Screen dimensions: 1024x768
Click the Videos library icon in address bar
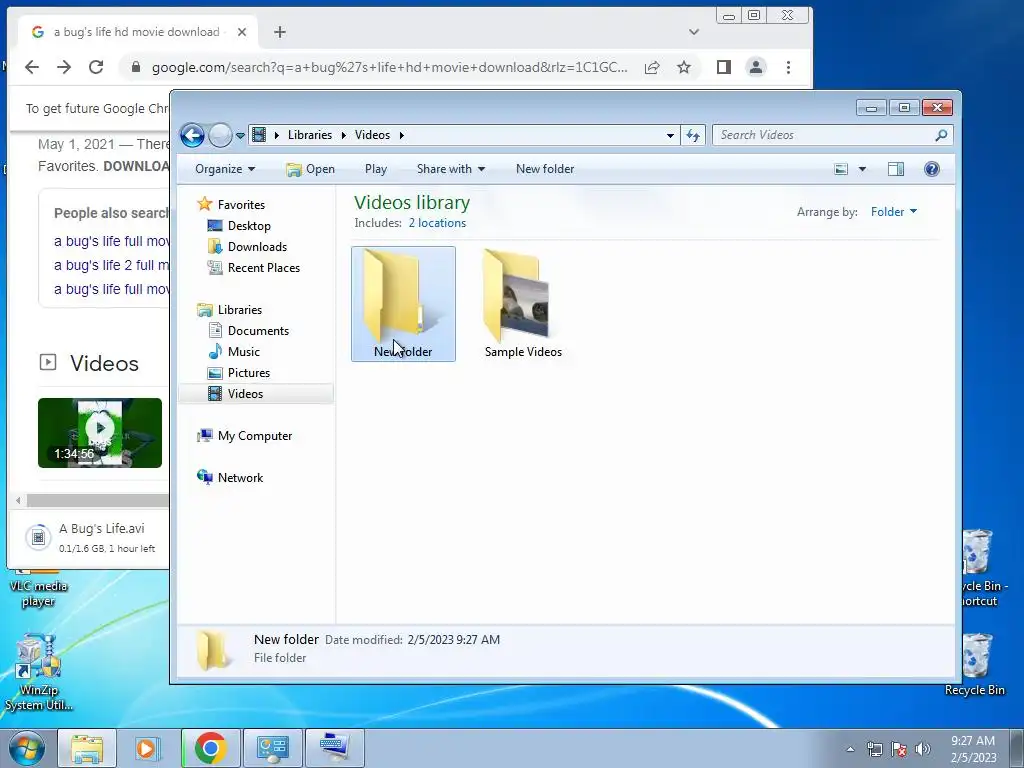point(259,135)
